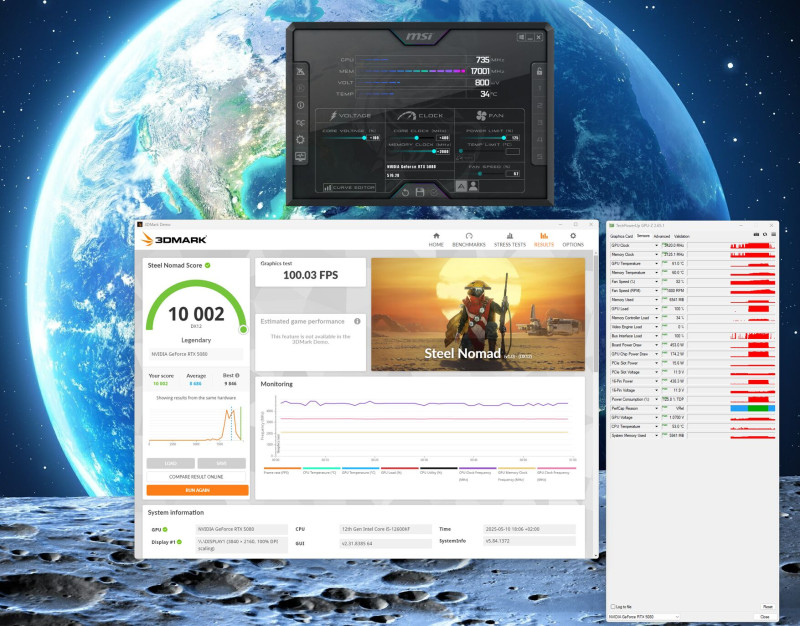Toggle the fan speed Auto button in Afterburner
The width and height of the screenshot is (800, 626).
[x=461, y=186]
